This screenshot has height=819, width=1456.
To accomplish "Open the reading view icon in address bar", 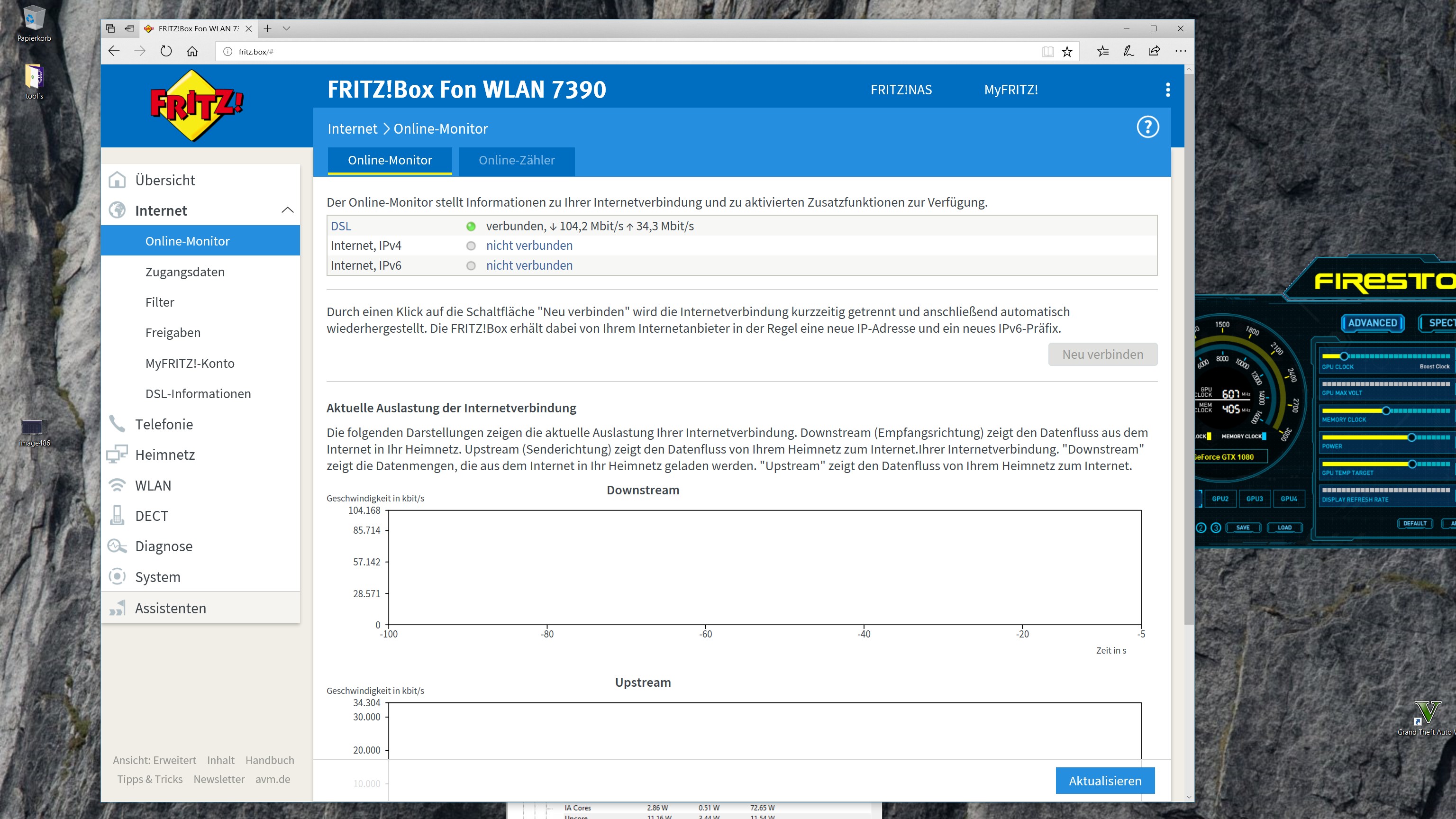I will pyautogui.click(x=1047, y=52).
